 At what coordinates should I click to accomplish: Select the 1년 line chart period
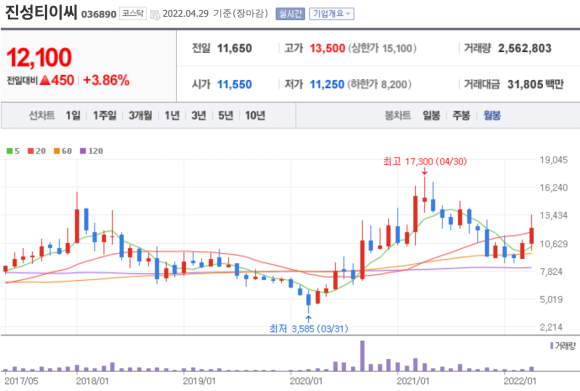point(172,116)
